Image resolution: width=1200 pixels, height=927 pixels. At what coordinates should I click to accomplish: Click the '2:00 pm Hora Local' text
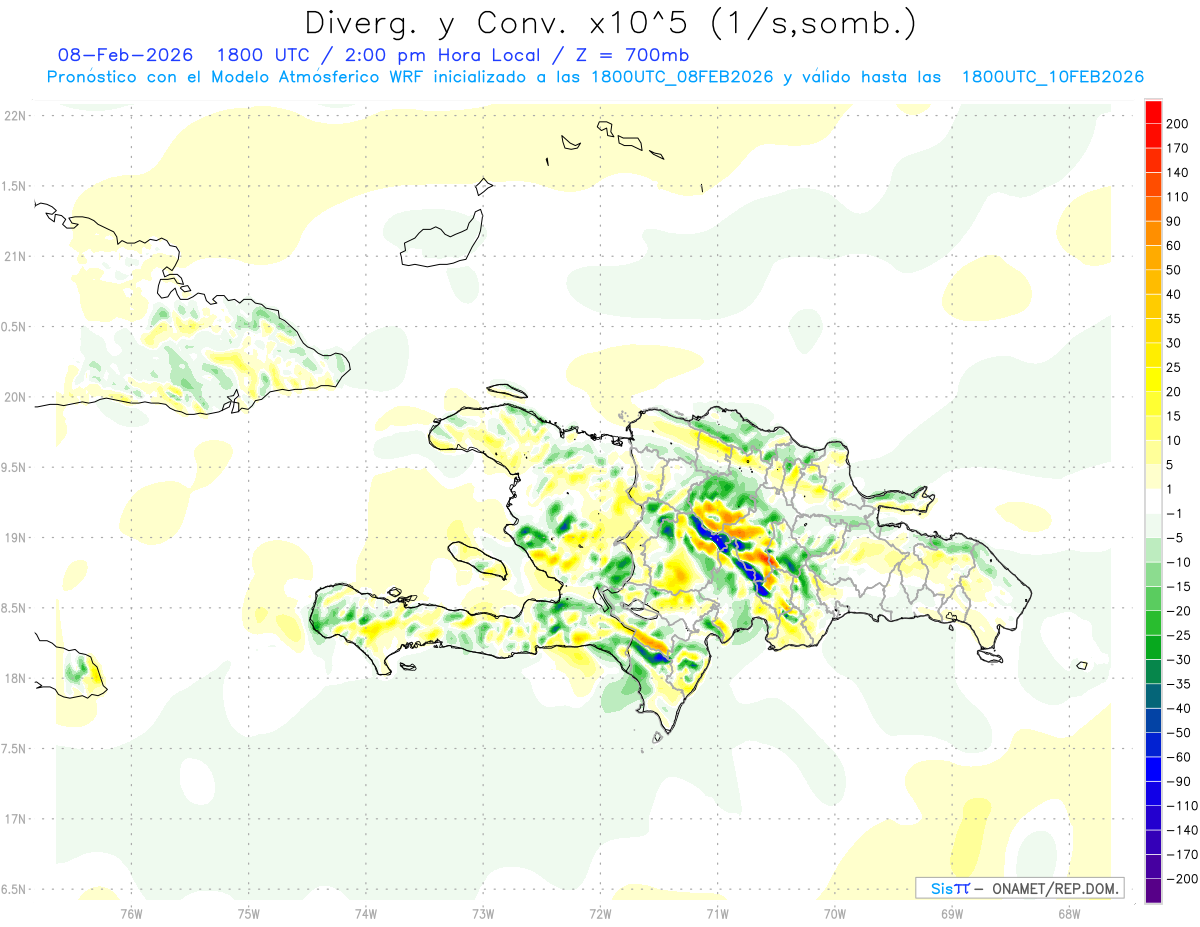pyautogui.click(x=435, y=55)
